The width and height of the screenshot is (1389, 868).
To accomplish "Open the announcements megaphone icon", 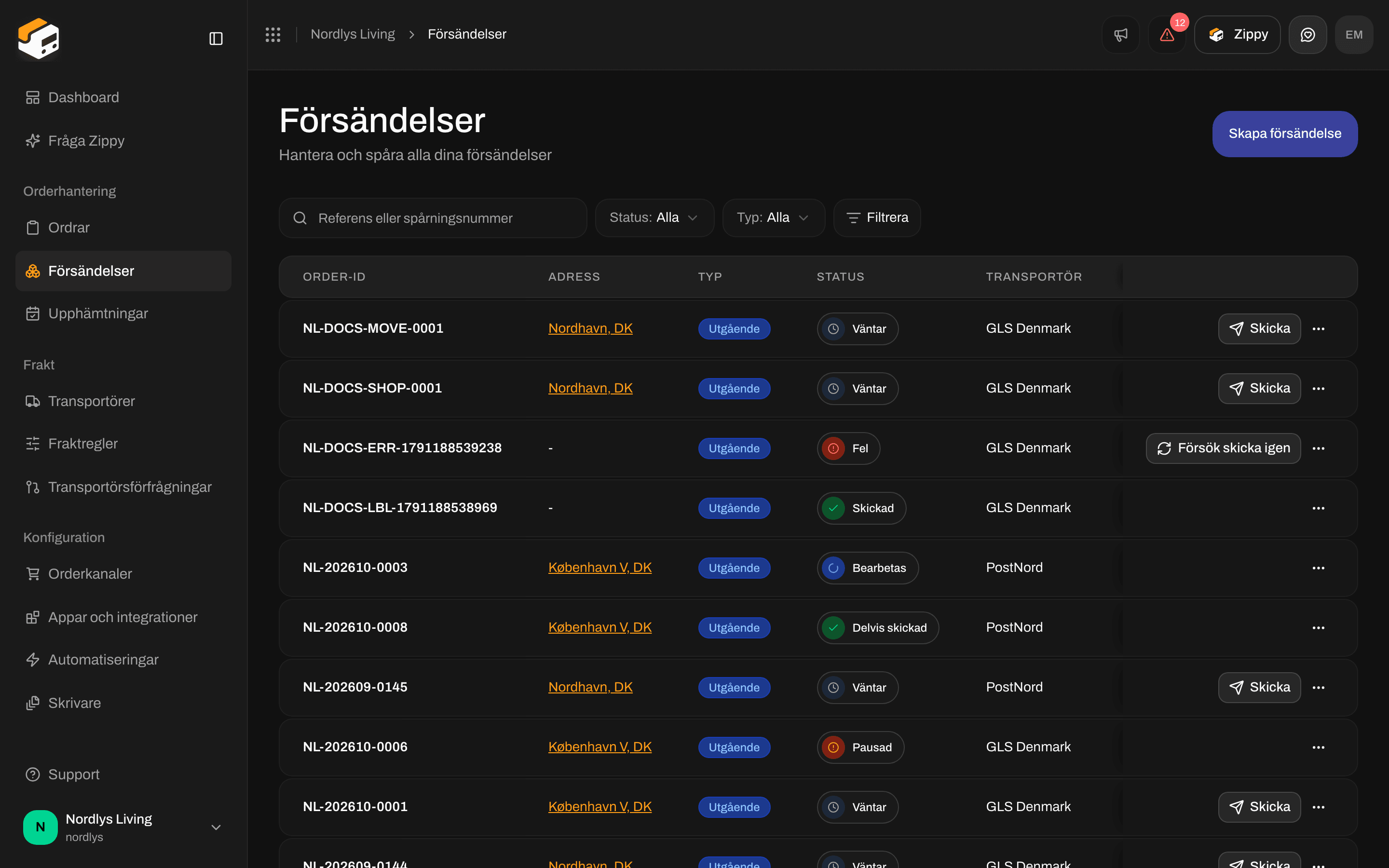I will pos(1120,34).
